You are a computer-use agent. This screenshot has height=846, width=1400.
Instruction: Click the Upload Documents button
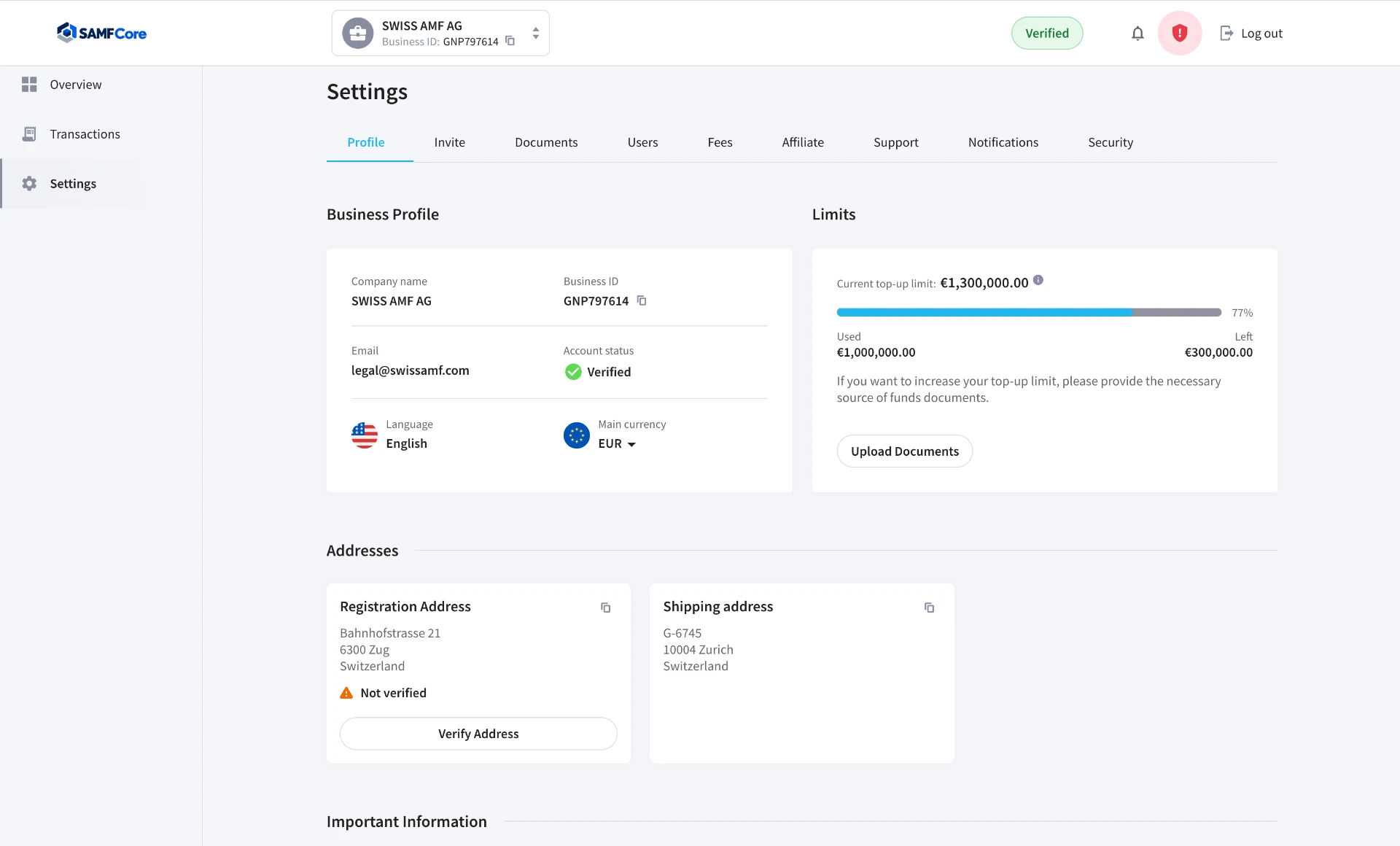click(x=904, y=451)
